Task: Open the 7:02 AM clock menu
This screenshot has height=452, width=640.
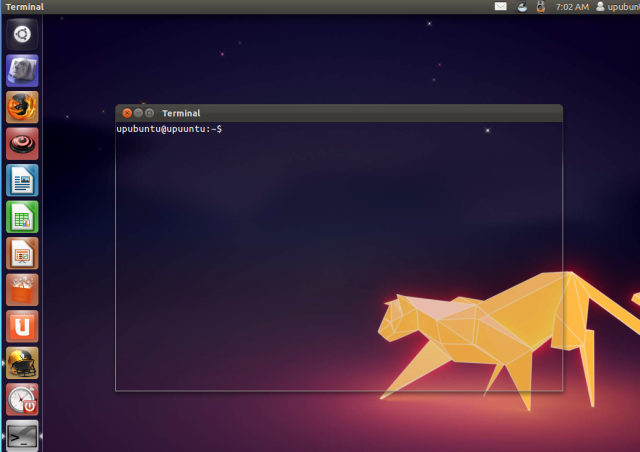Action: tap(572, 7)
